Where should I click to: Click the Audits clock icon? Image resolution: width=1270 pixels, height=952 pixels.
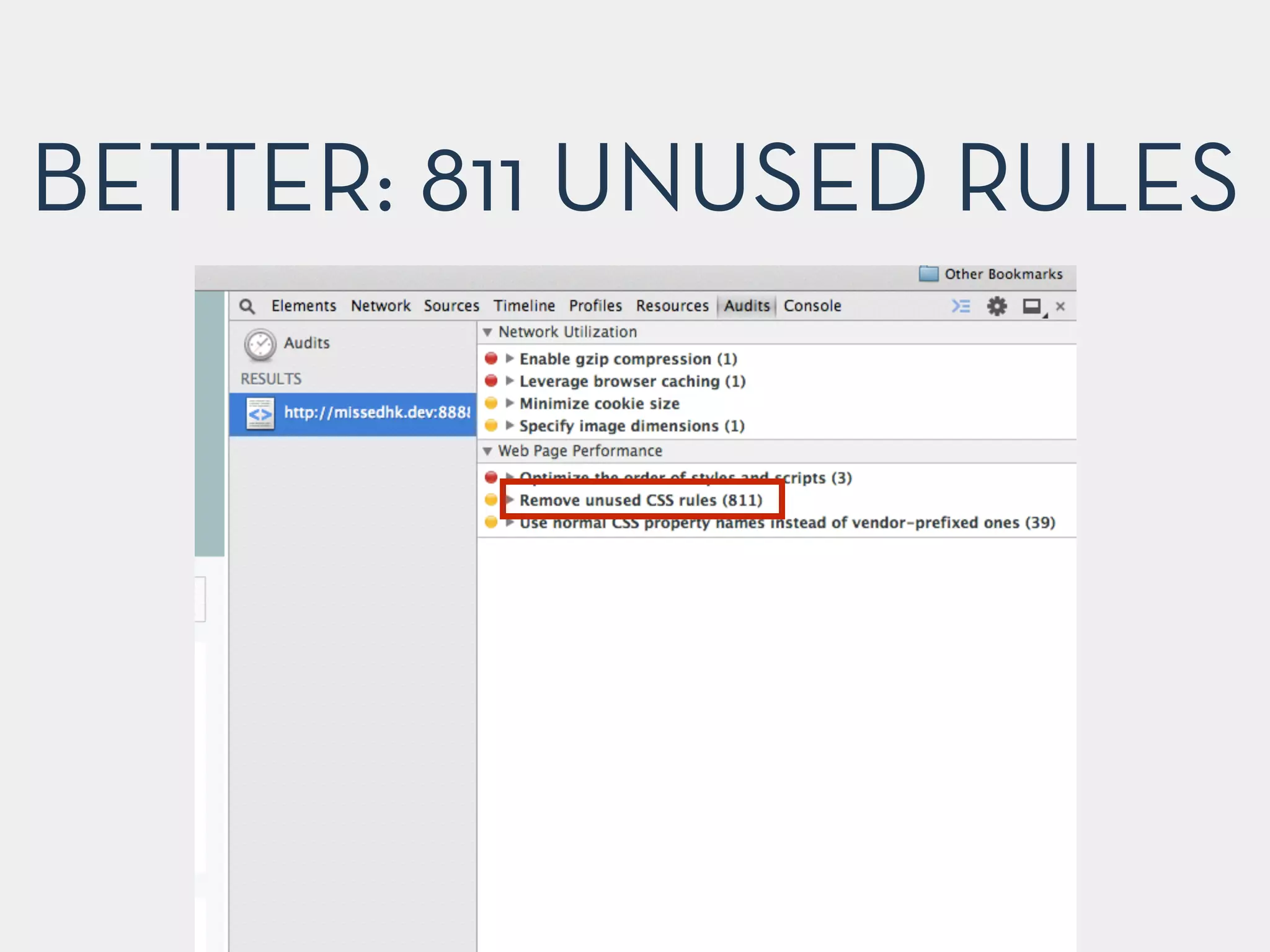(x=260, y=345)
